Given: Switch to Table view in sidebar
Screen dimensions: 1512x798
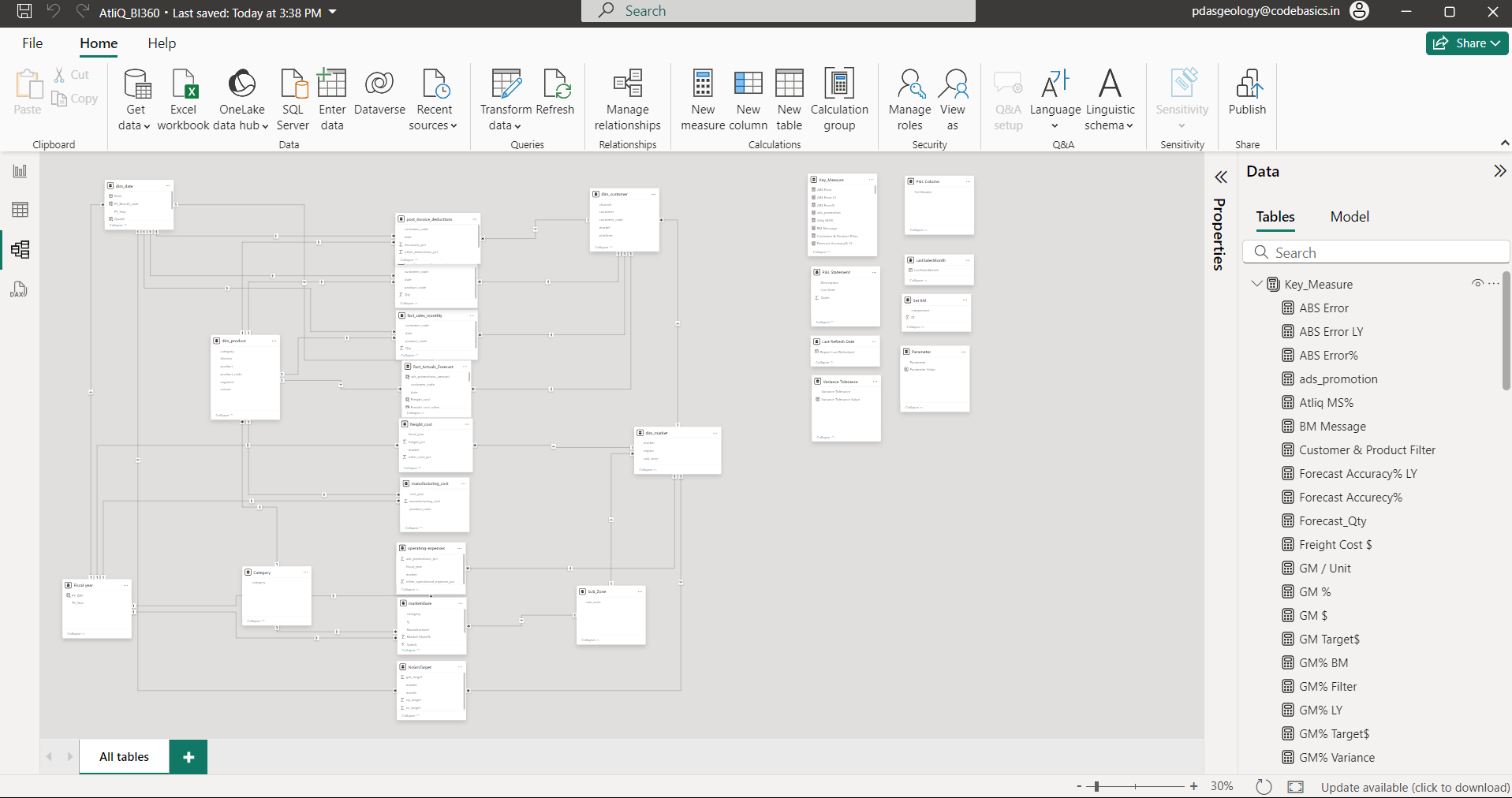Looking at the screenshot, I should [x=20, y=210].
